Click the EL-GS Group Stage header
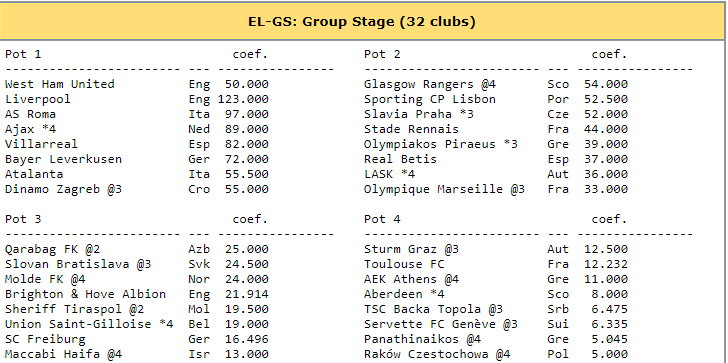The image size is (728, 363). 362,22
